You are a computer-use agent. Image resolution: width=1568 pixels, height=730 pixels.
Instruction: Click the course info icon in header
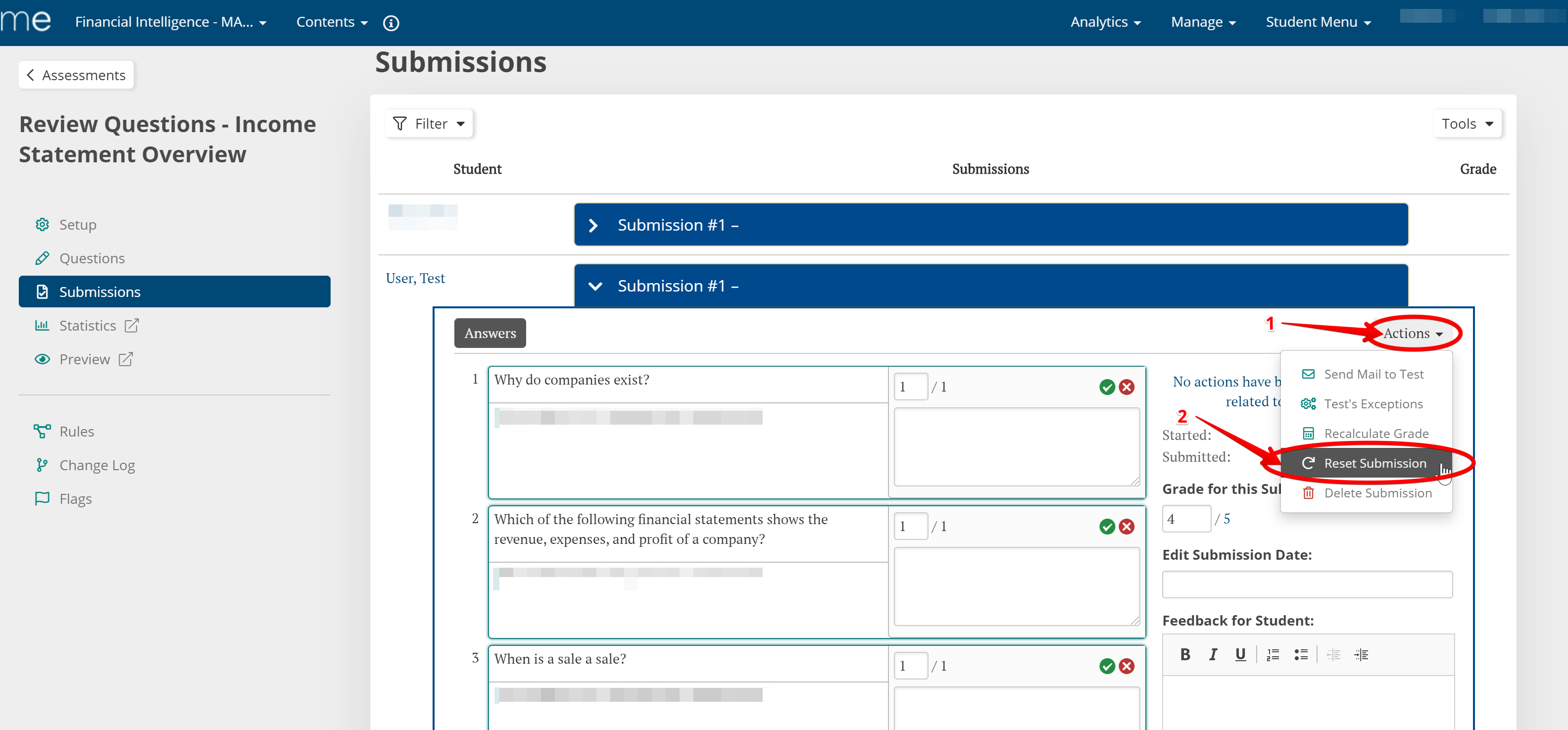391,23
